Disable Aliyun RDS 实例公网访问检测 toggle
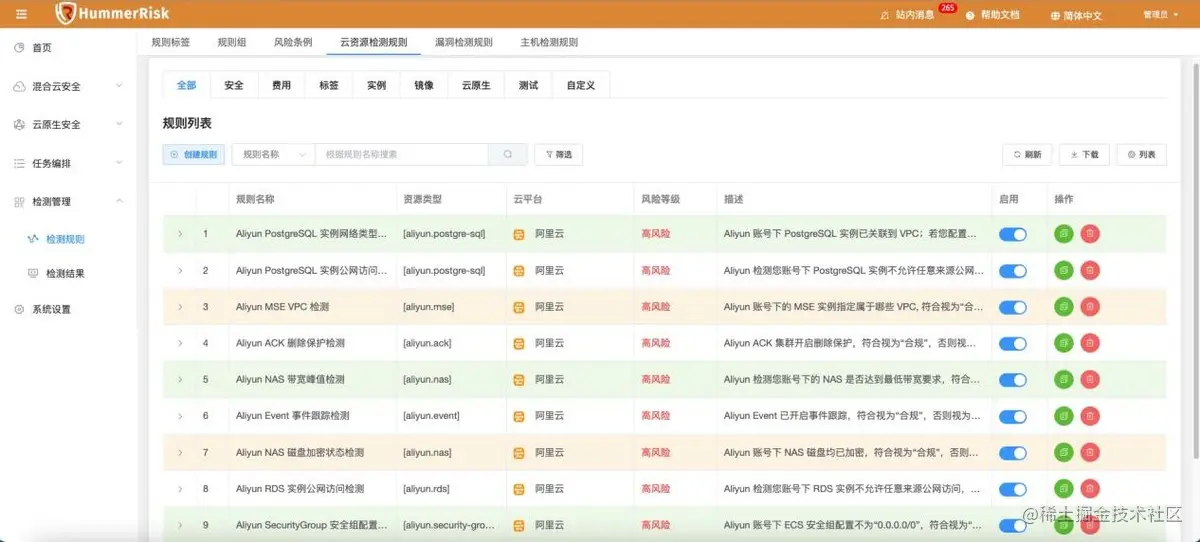Image resolution: width=1200 pixels, height=542 pixels. pos(1013,489)
